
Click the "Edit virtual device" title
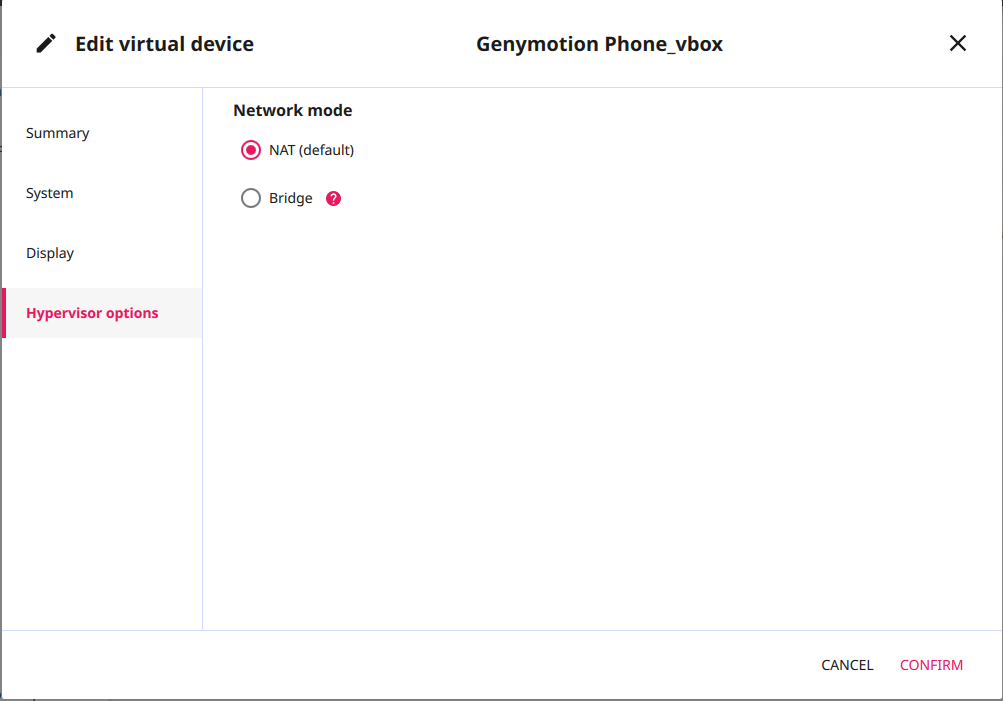164,44
